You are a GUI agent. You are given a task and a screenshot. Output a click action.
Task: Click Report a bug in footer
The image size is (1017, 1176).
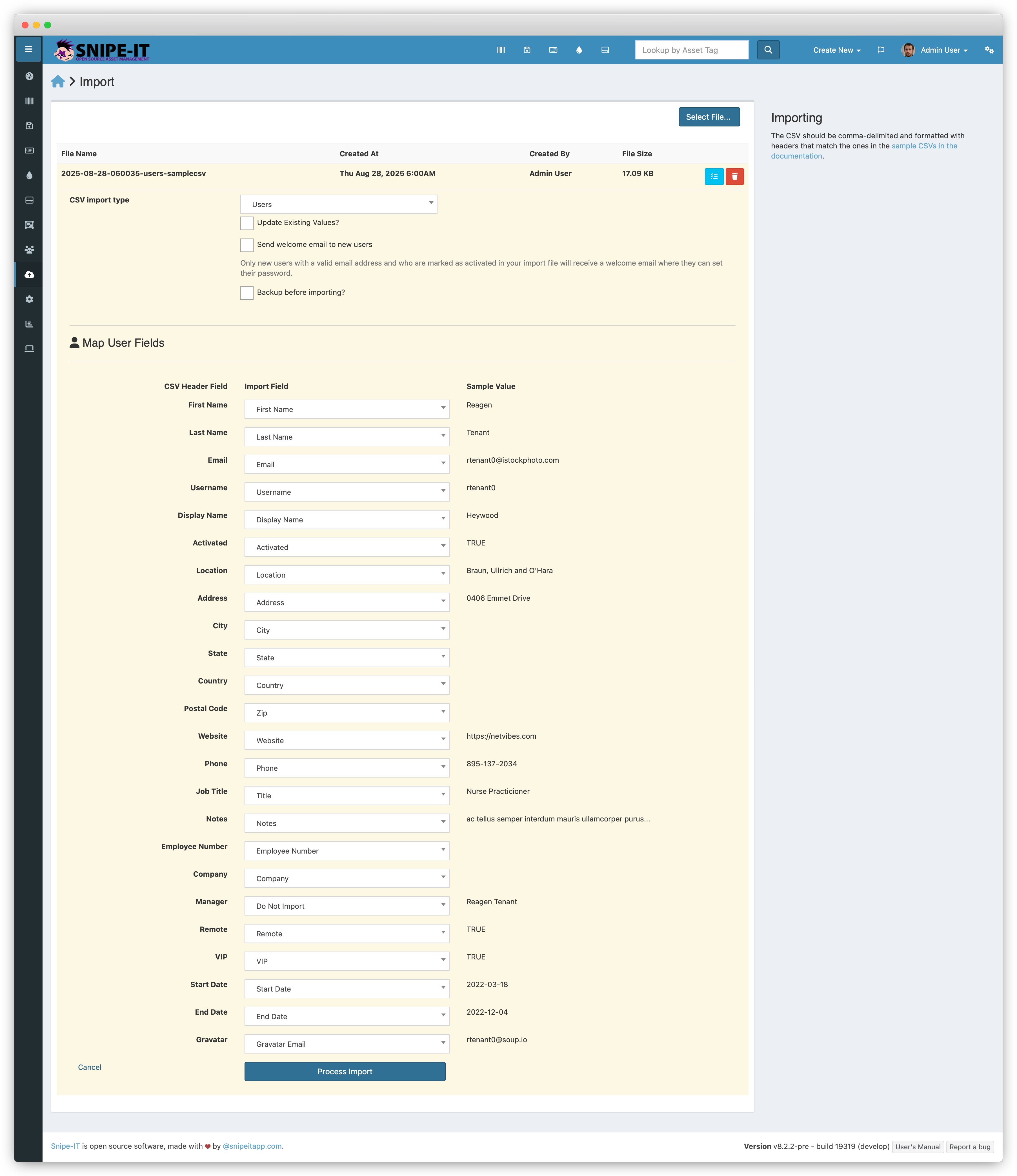(x=970, y=1146)
